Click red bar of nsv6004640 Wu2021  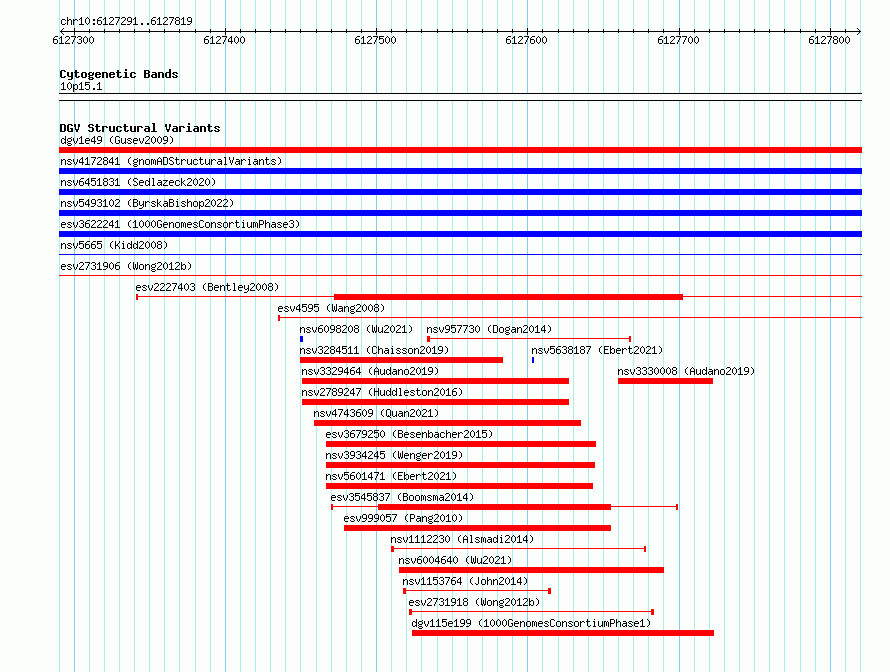click(531, 570)
